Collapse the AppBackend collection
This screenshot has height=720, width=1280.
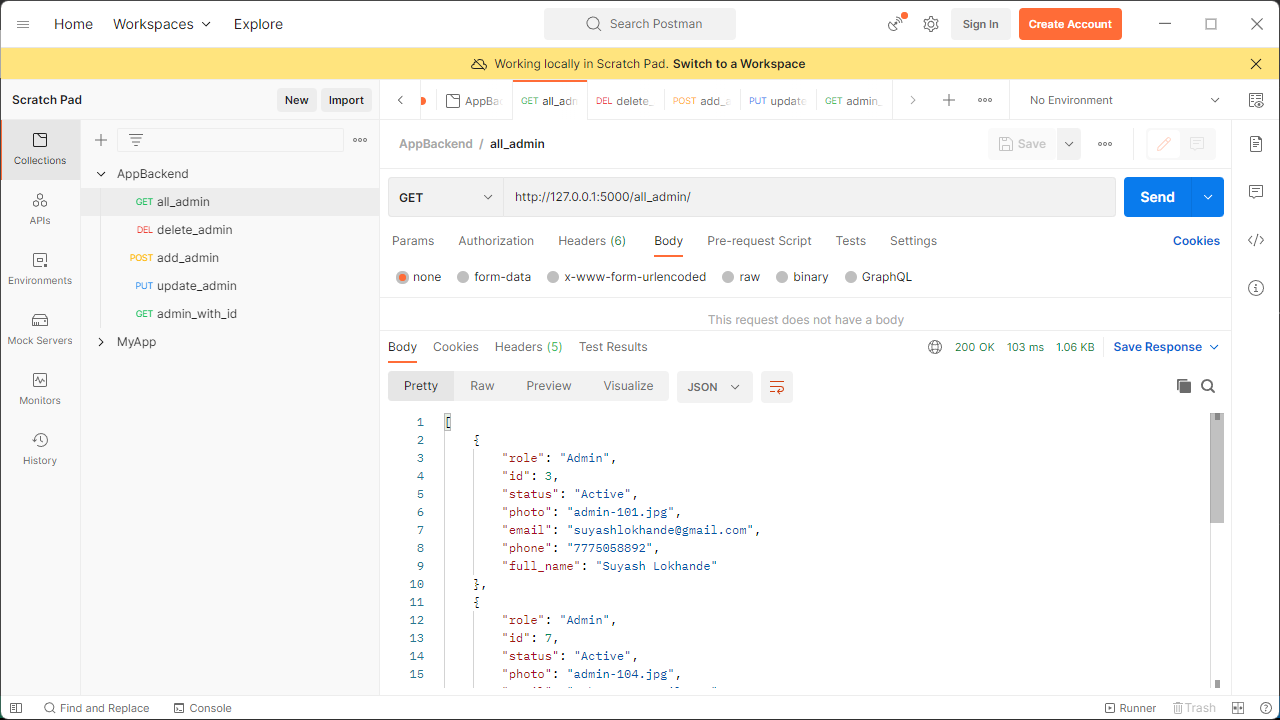[x=101, y=174]
